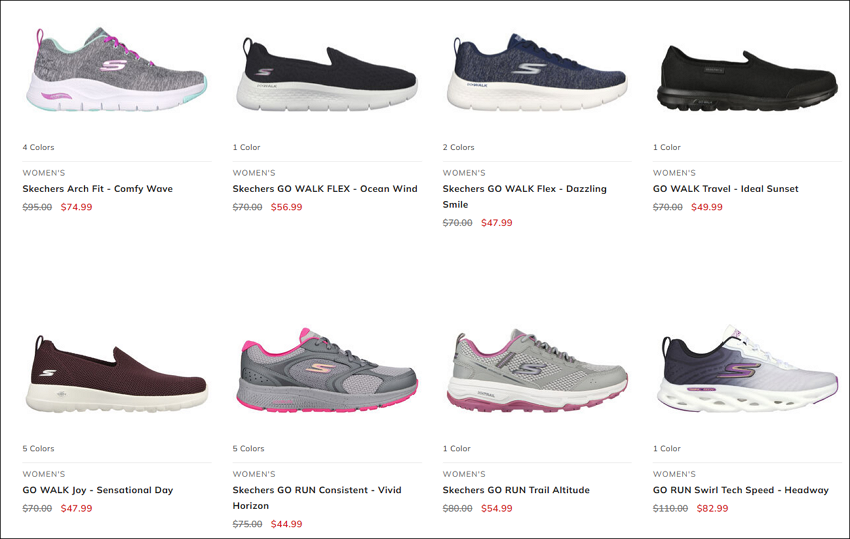Viewport: 850px width, 539px height.
Task: Open Skechers GO WALK FLEX - Ocean Wind link
Action: point(325,189)
